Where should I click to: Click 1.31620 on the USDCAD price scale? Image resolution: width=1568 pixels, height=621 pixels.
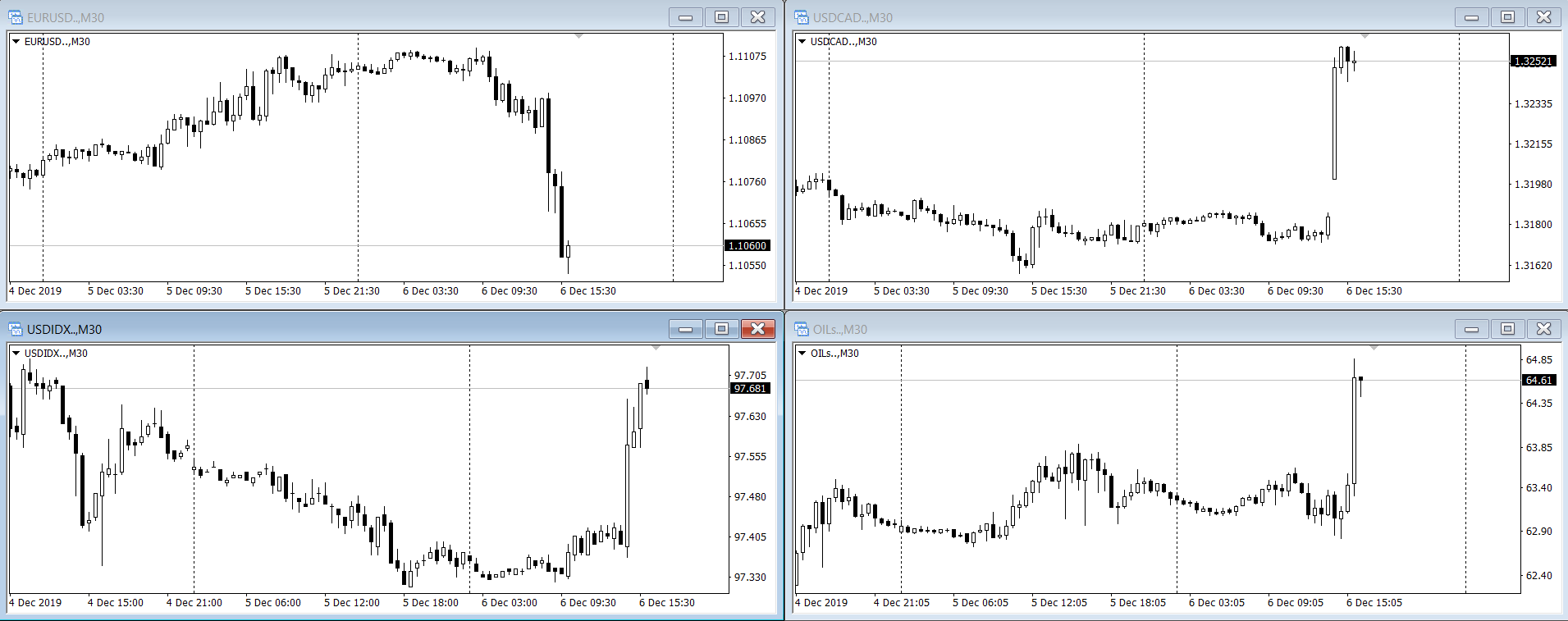coord(1534,265)
